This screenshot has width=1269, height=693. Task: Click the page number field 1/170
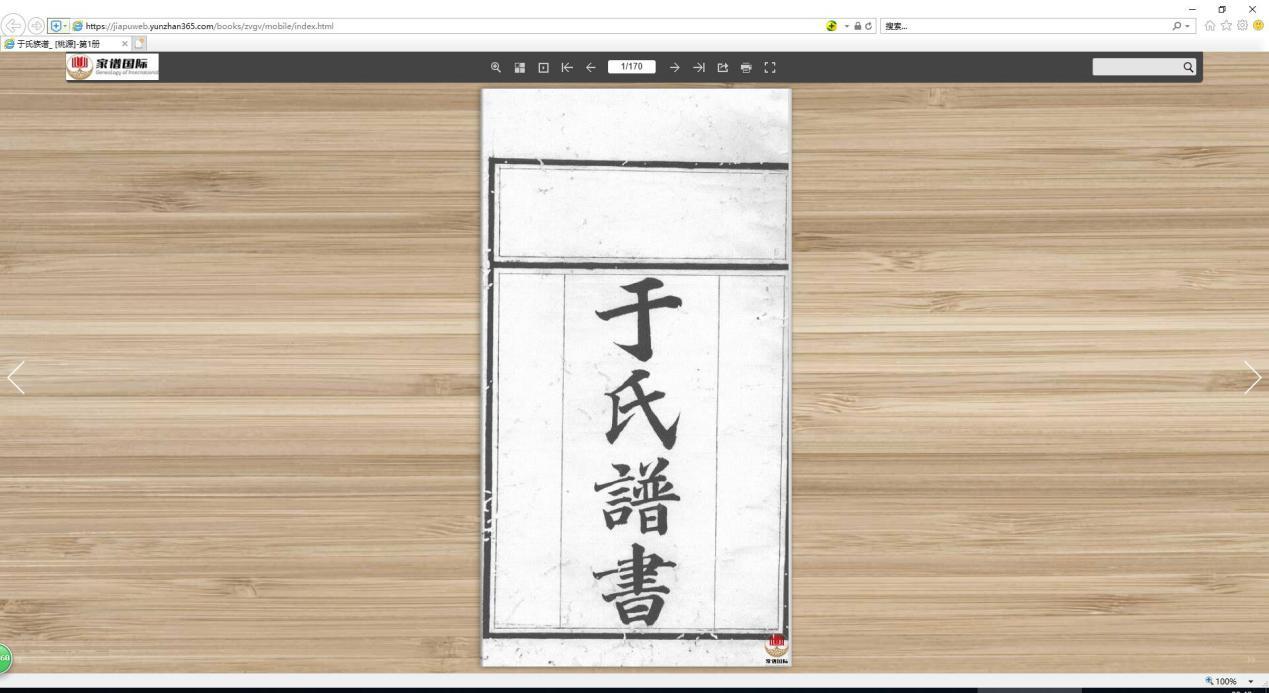click(632, 67)
